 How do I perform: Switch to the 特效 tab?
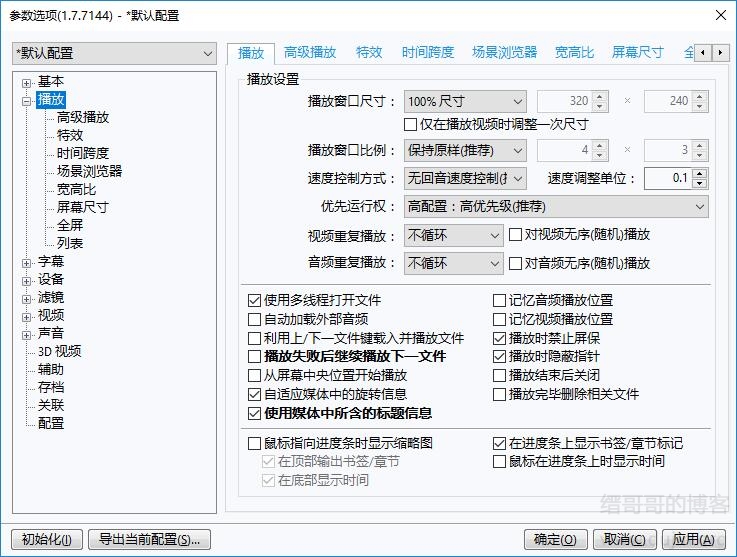369,52
